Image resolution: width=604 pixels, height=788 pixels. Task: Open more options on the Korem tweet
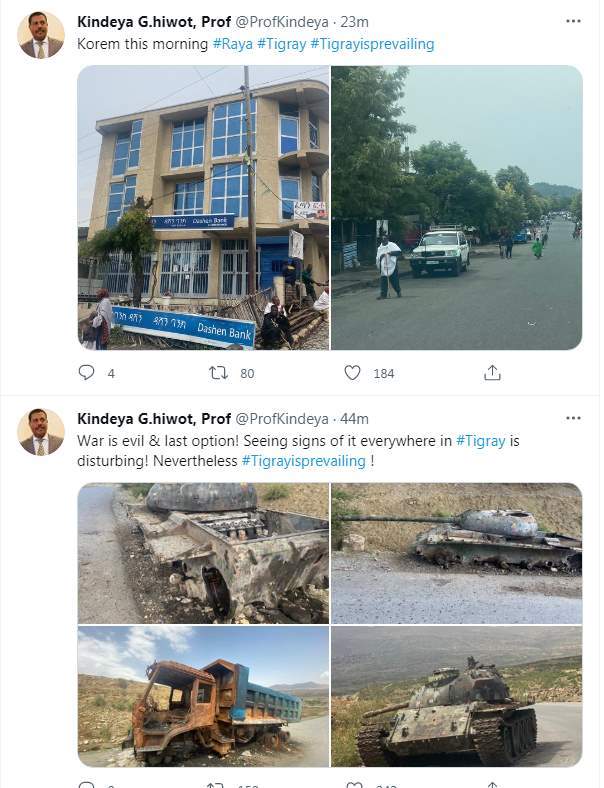click(572, 21)
